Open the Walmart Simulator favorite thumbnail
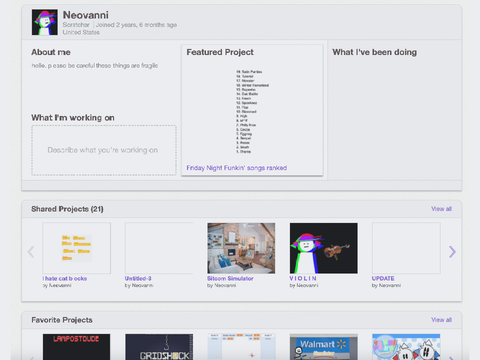 point(324,347)
